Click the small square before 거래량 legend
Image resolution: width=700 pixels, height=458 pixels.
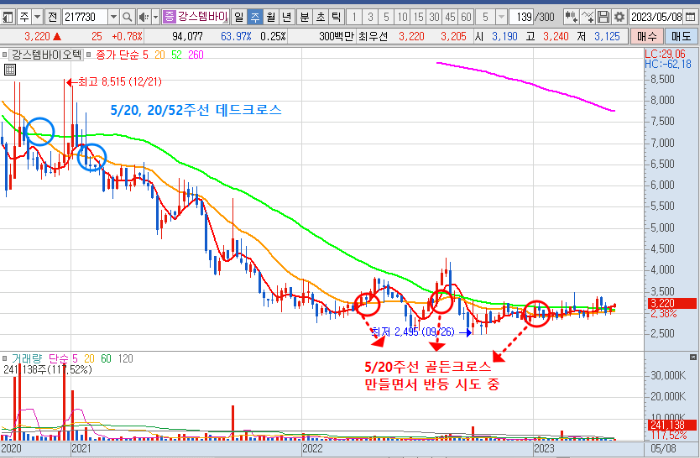tap(4, 358)
